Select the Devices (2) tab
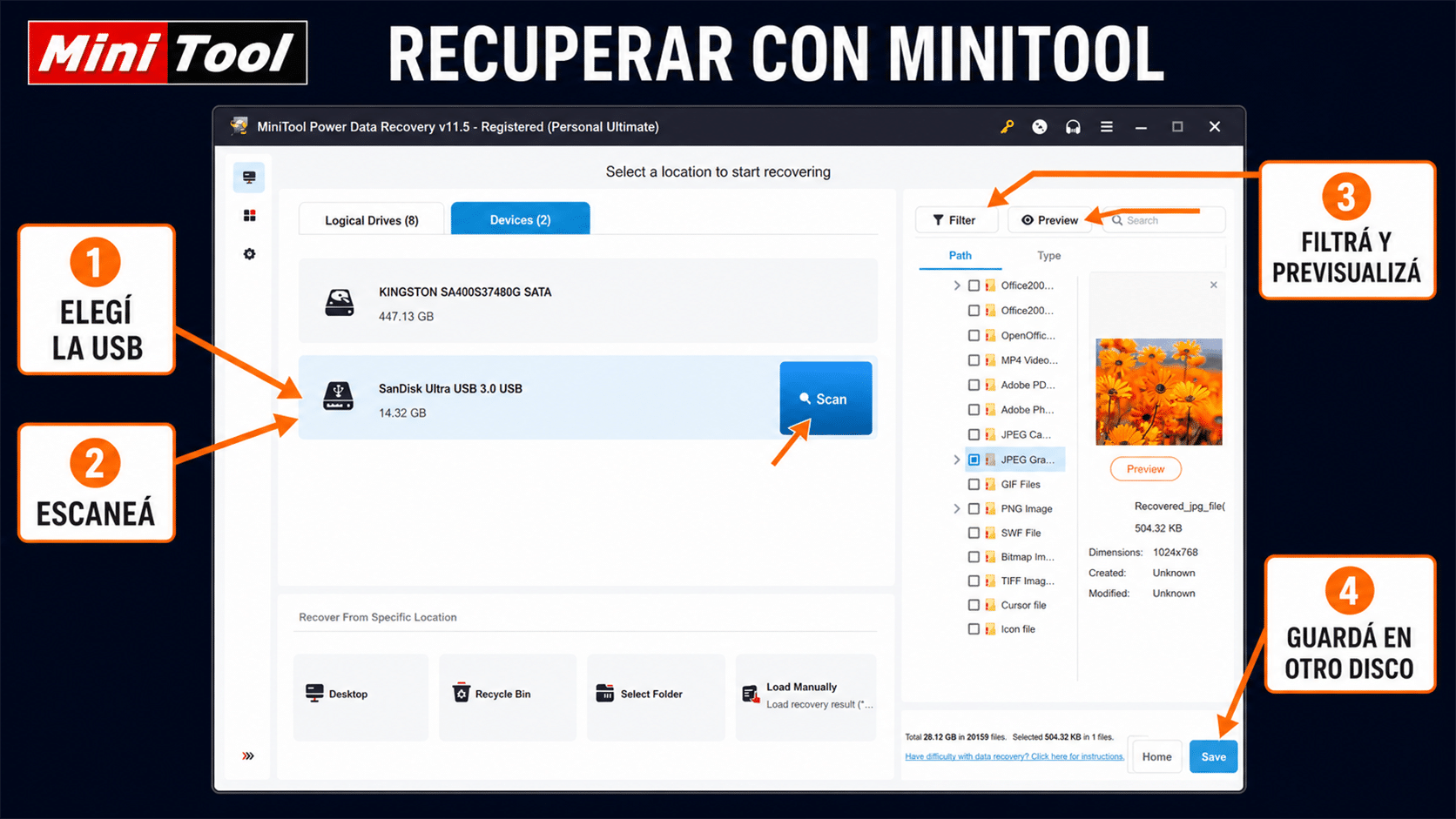Screen dimensions: 1456x819 [x=520, y=218]
